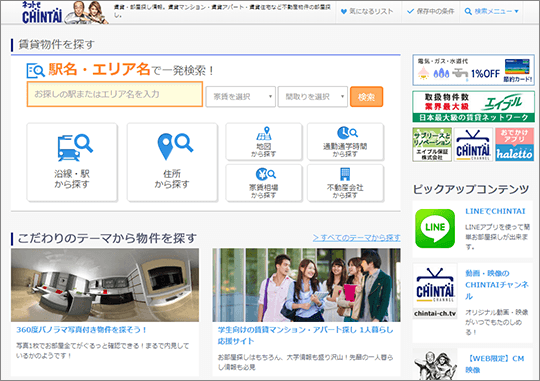The image size is (540, 381).
Task: Click the map pin icon to search by address
Action: tap(175, 146)
